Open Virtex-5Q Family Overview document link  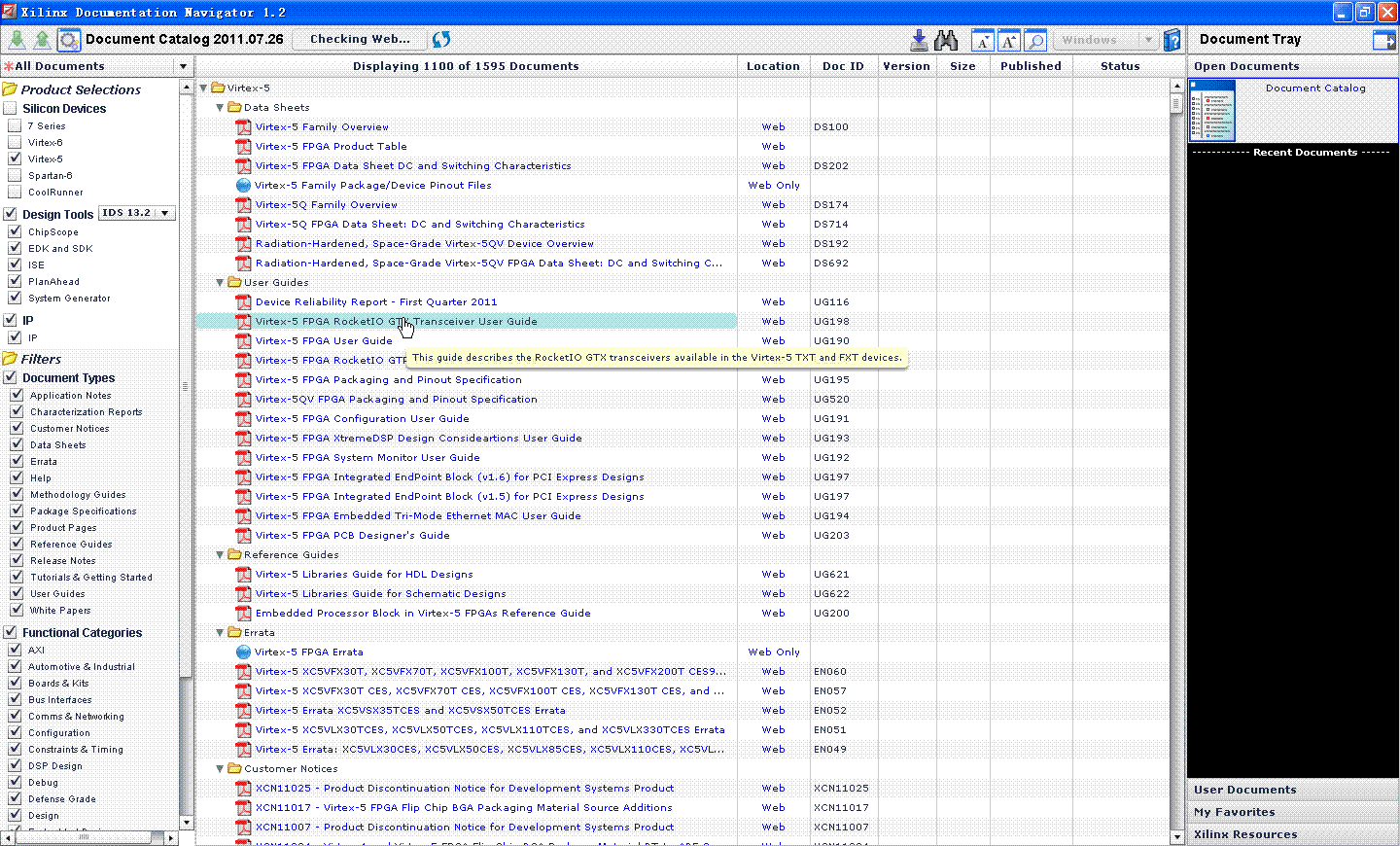[327, 205]
